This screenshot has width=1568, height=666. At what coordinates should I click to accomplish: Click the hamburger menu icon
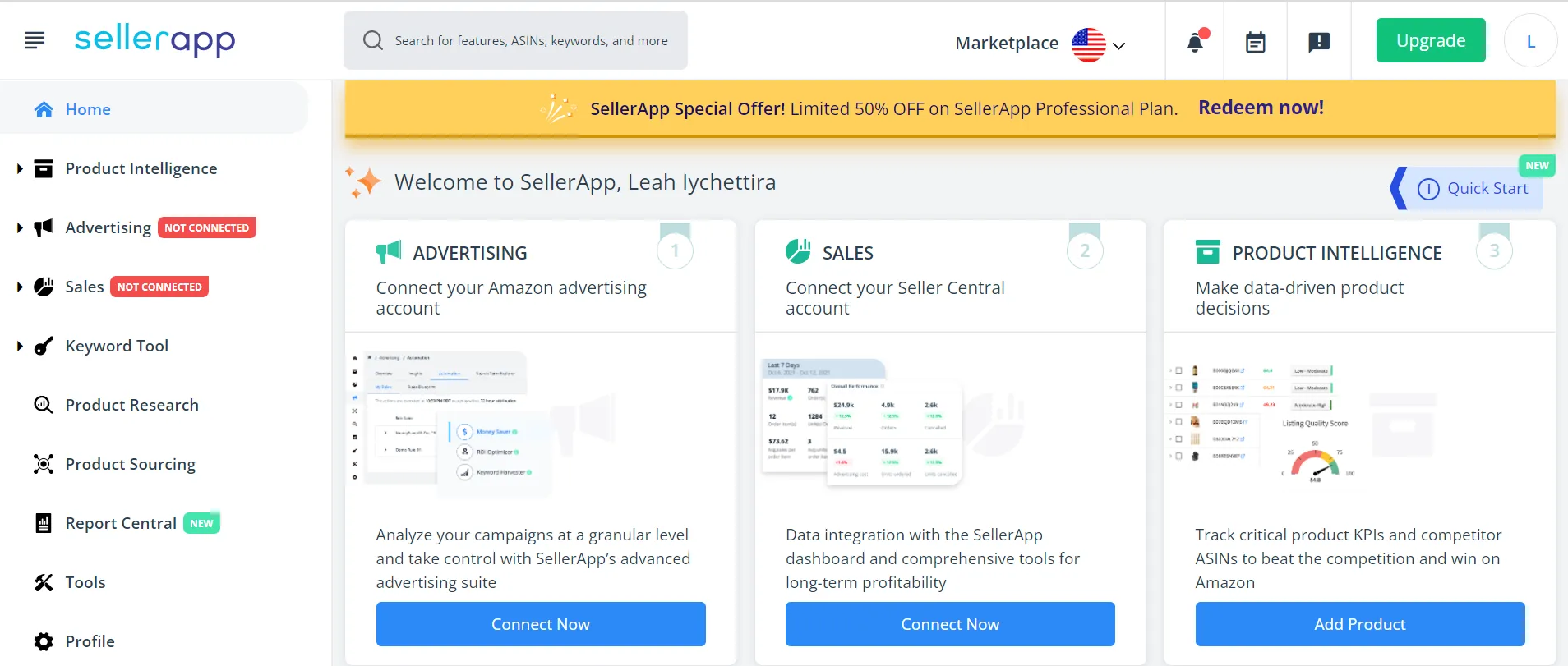pyautogui.click(x=34, y=39)
